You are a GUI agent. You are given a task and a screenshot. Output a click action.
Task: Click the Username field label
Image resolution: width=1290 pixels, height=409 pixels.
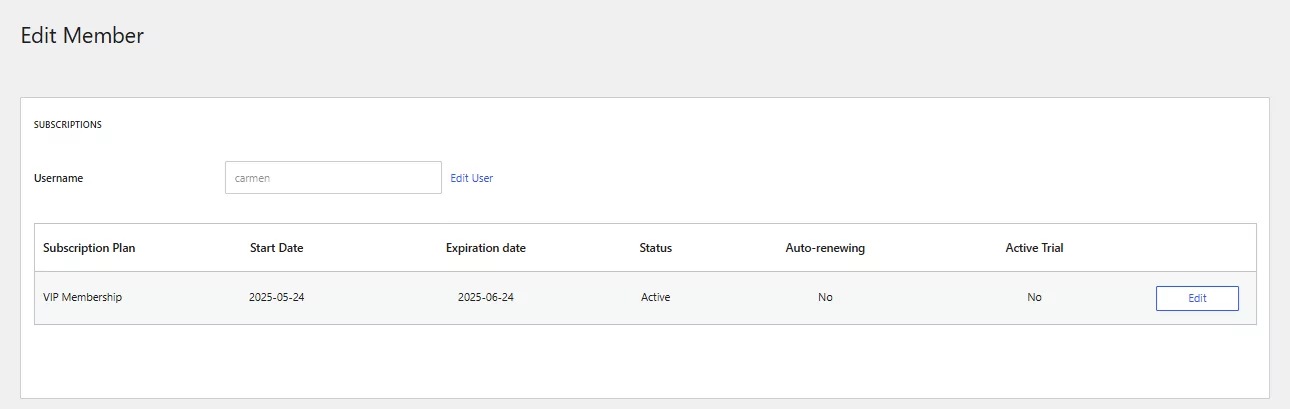(x=59, y=178)
